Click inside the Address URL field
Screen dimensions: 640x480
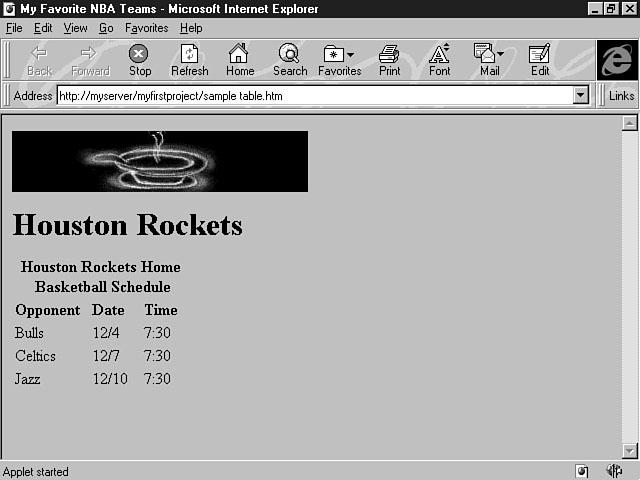pos(310,96)
